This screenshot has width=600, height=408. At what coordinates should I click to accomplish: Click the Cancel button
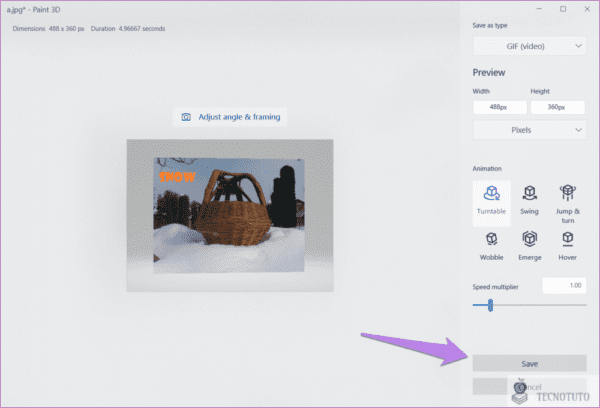tap(529, 387)
